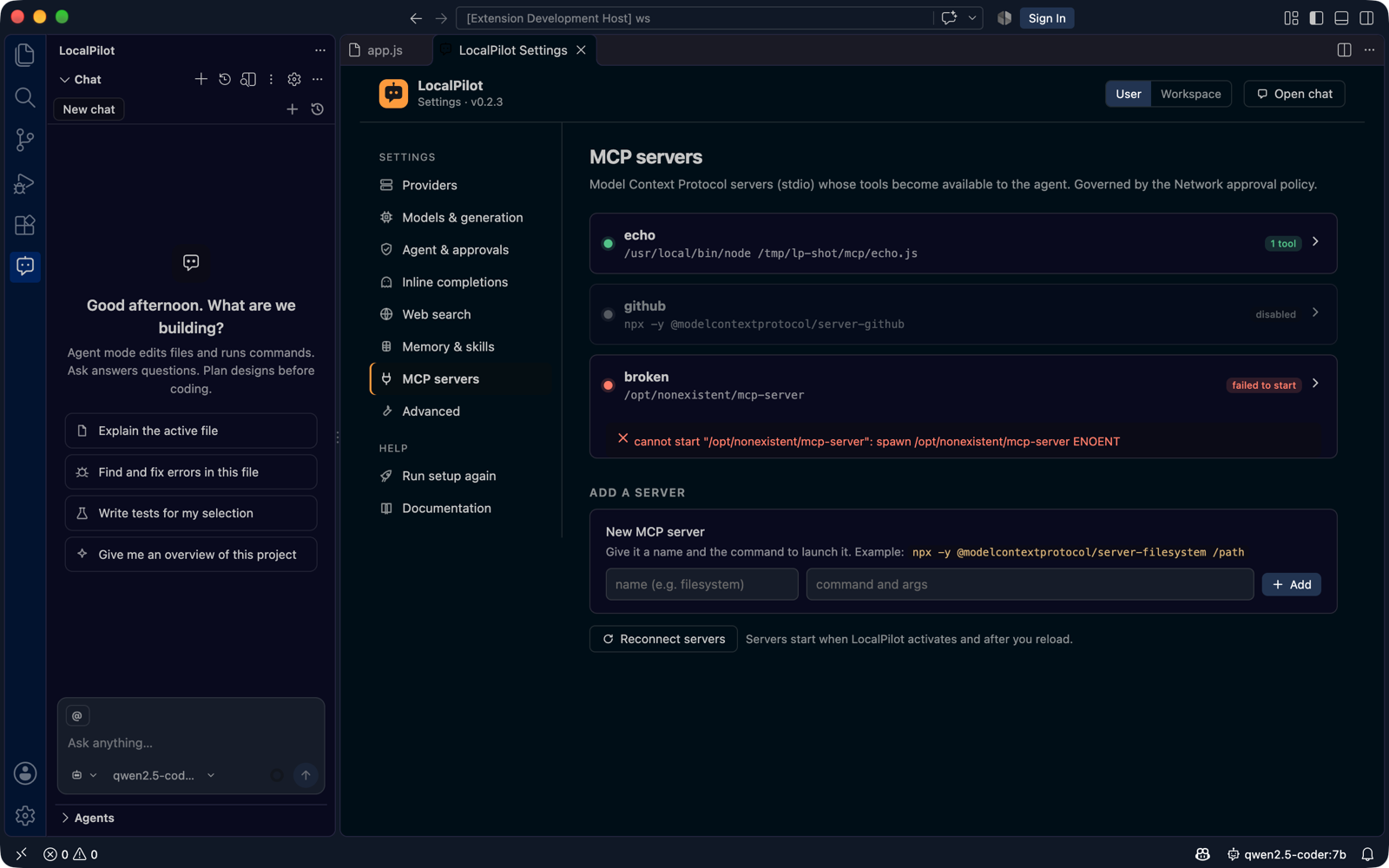Open the Search view in activity bar

click(25, 97)
